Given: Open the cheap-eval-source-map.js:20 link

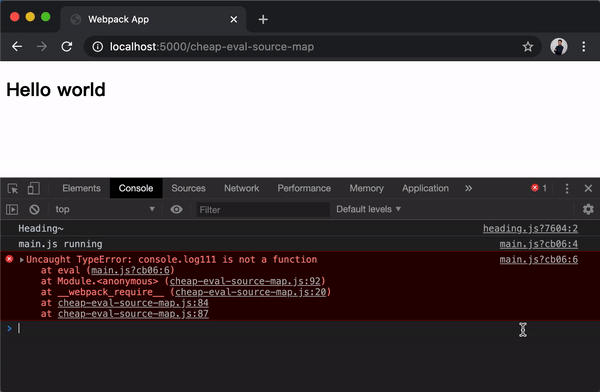Looking at the screenshot, I should point(251,292).
